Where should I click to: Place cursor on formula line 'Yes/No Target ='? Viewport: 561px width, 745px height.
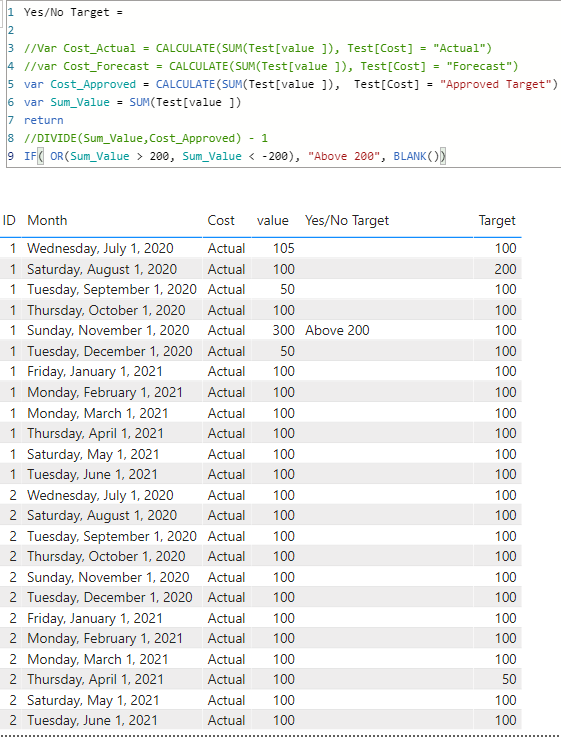[74, 12]
